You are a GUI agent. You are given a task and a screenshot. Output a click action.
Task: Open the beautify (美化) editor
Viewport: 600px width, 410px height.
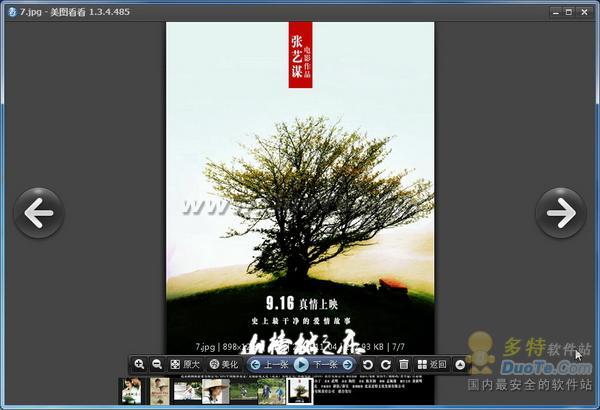224,364
